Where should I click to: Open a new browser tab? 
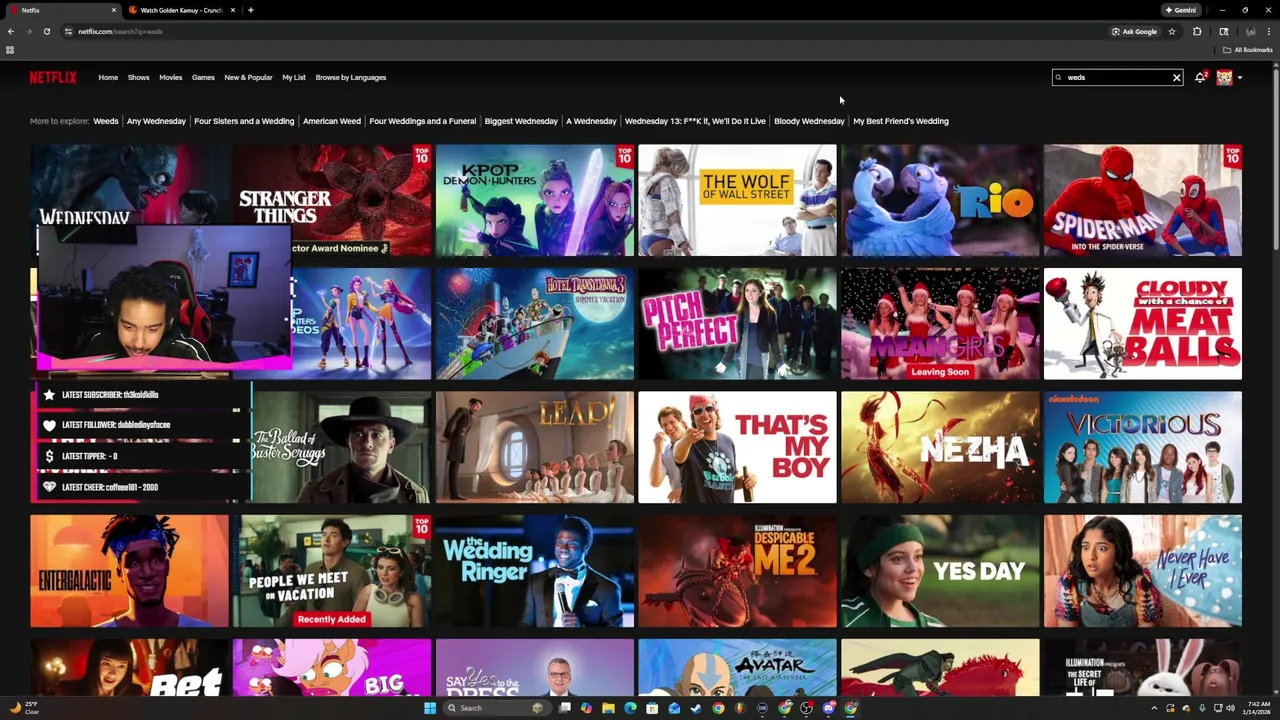point(250,10)
